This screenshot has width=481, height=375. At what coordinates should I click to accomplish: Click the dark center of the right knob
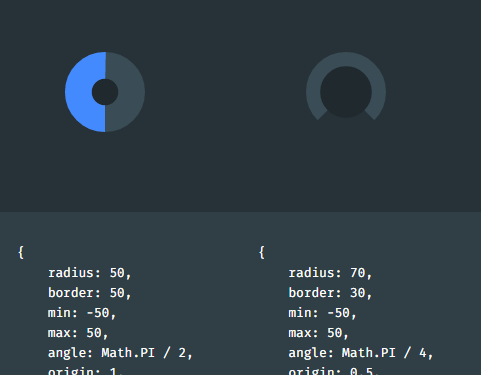point(346,92)
